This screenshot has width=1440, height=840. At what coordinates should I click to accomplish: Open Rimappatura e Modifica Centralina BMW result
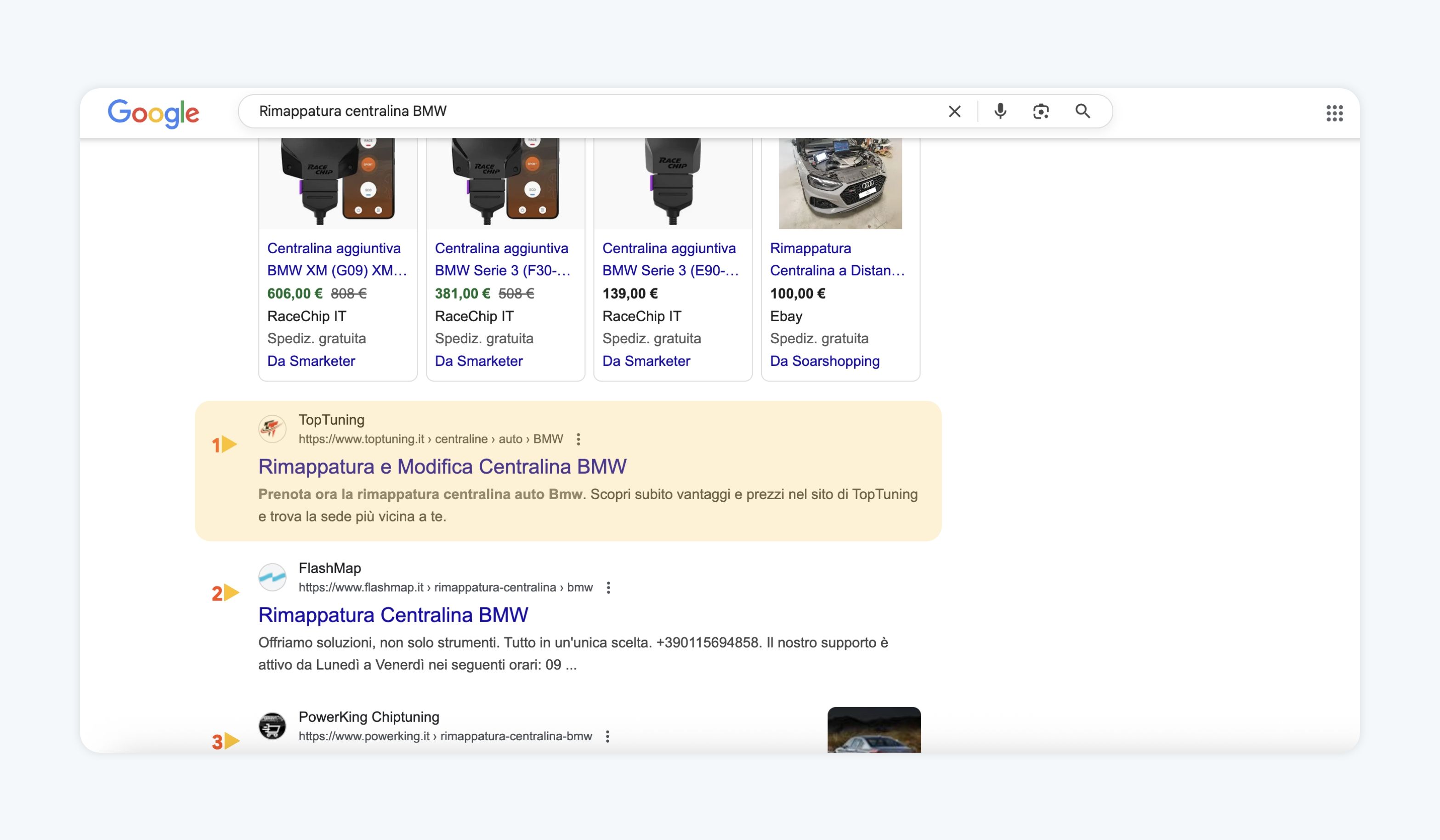click(442, 466)
